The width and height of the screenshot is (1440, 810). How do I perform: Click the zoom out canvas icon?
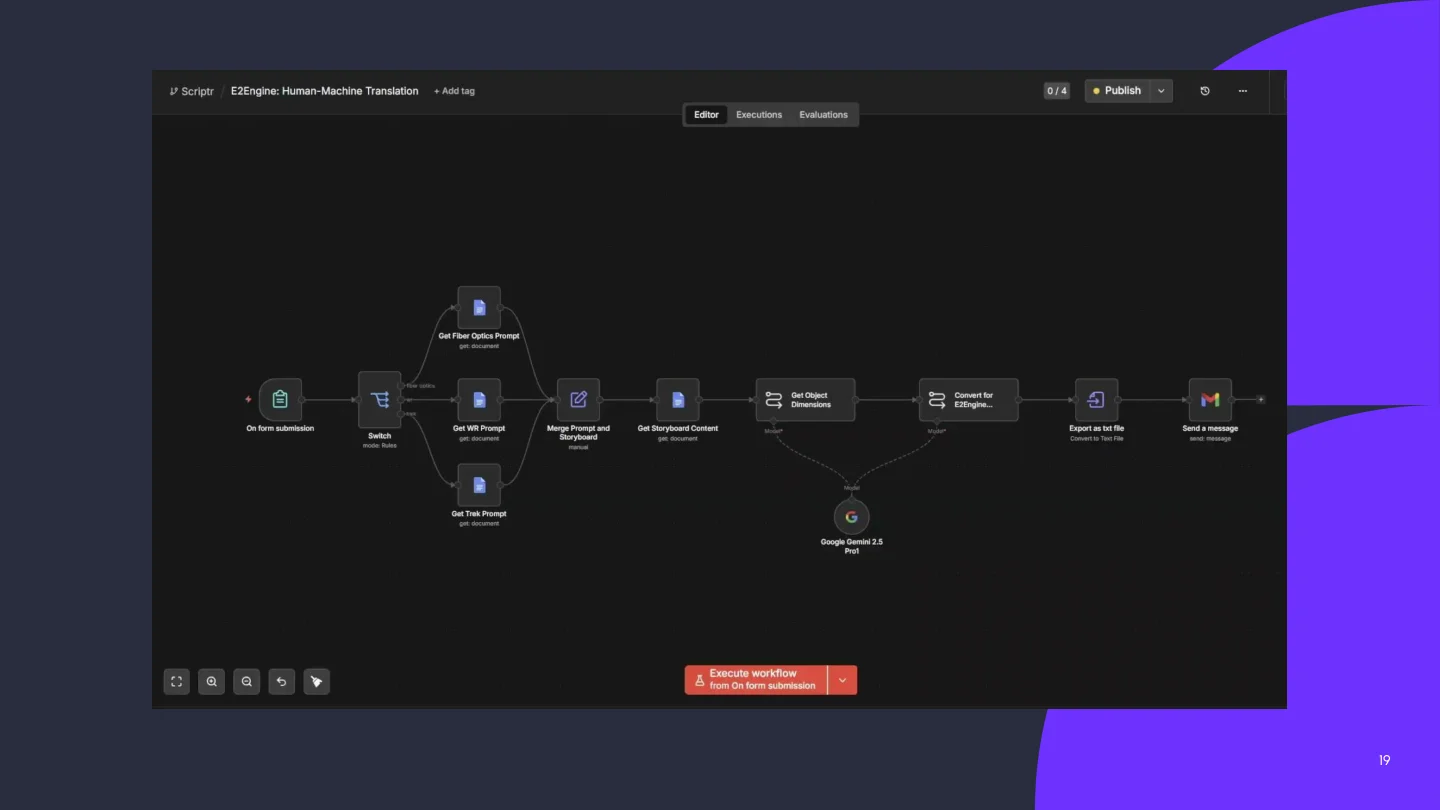tap(247, 681)
